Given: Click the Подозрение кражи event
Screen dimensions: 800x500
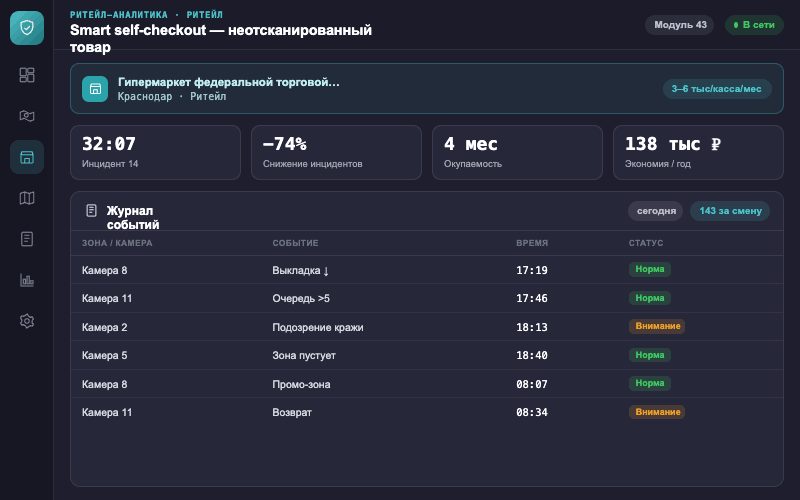Looking at the screenshot, I should 318,328.
